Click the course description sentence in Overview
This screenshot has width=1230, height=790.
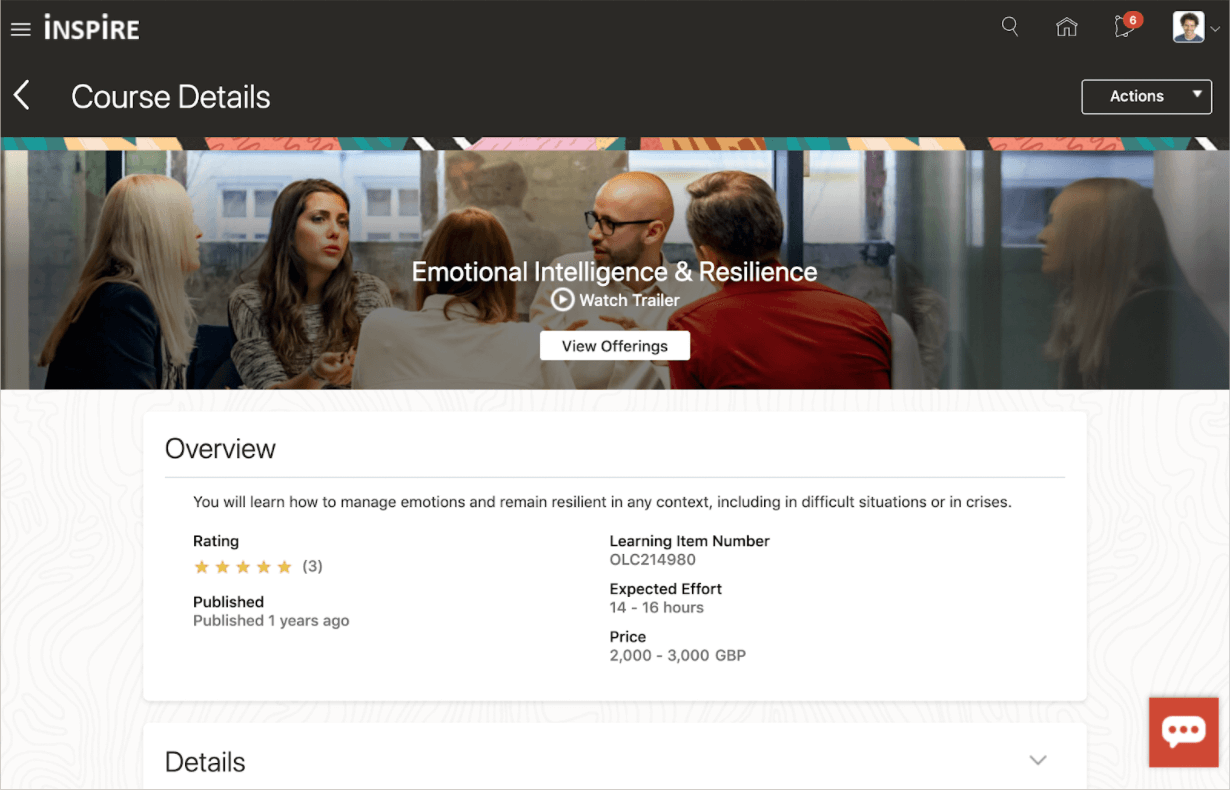click(602, 502)
